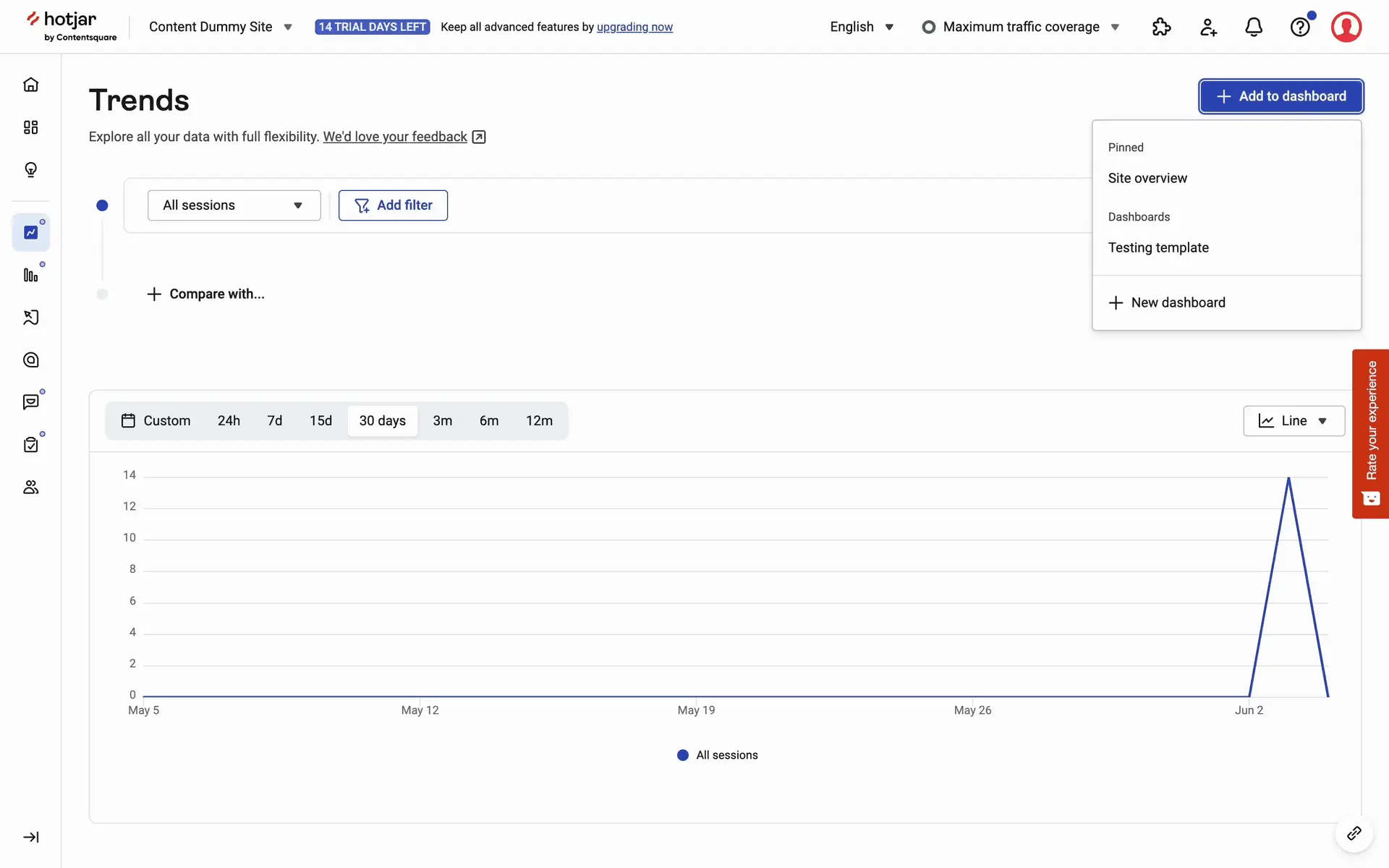Switch to 24h time range
This screenshot has width=1389, height=868.
(x=229, y=421)
